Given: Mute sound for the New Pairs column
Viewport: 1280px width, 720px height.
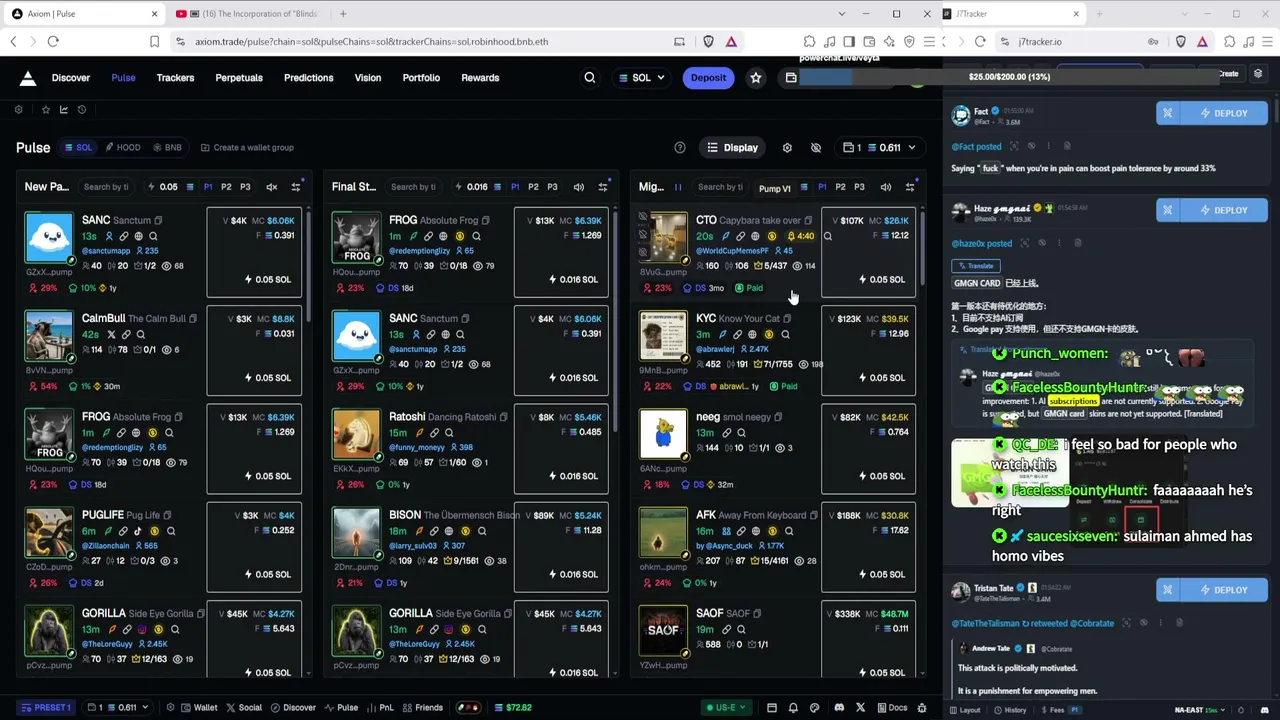Looking at the screenshot, I should click(x=271, y=187).
